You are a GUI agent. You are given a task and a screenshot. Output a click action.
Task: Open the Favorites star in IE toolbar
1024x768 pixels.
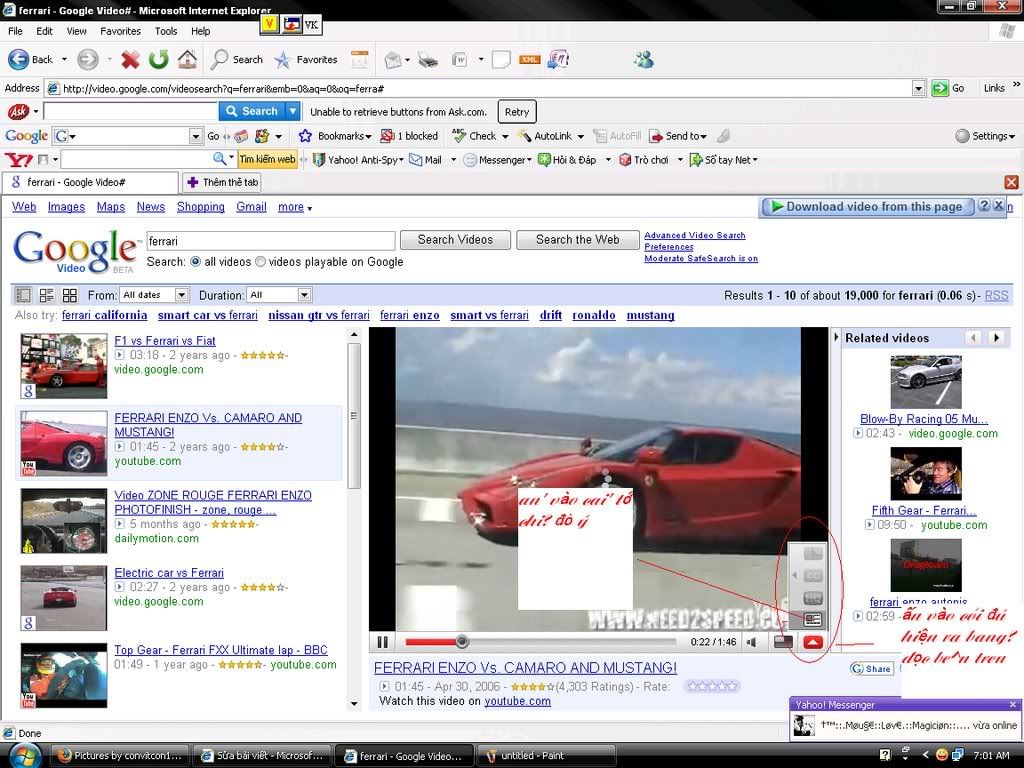(306, 59)
